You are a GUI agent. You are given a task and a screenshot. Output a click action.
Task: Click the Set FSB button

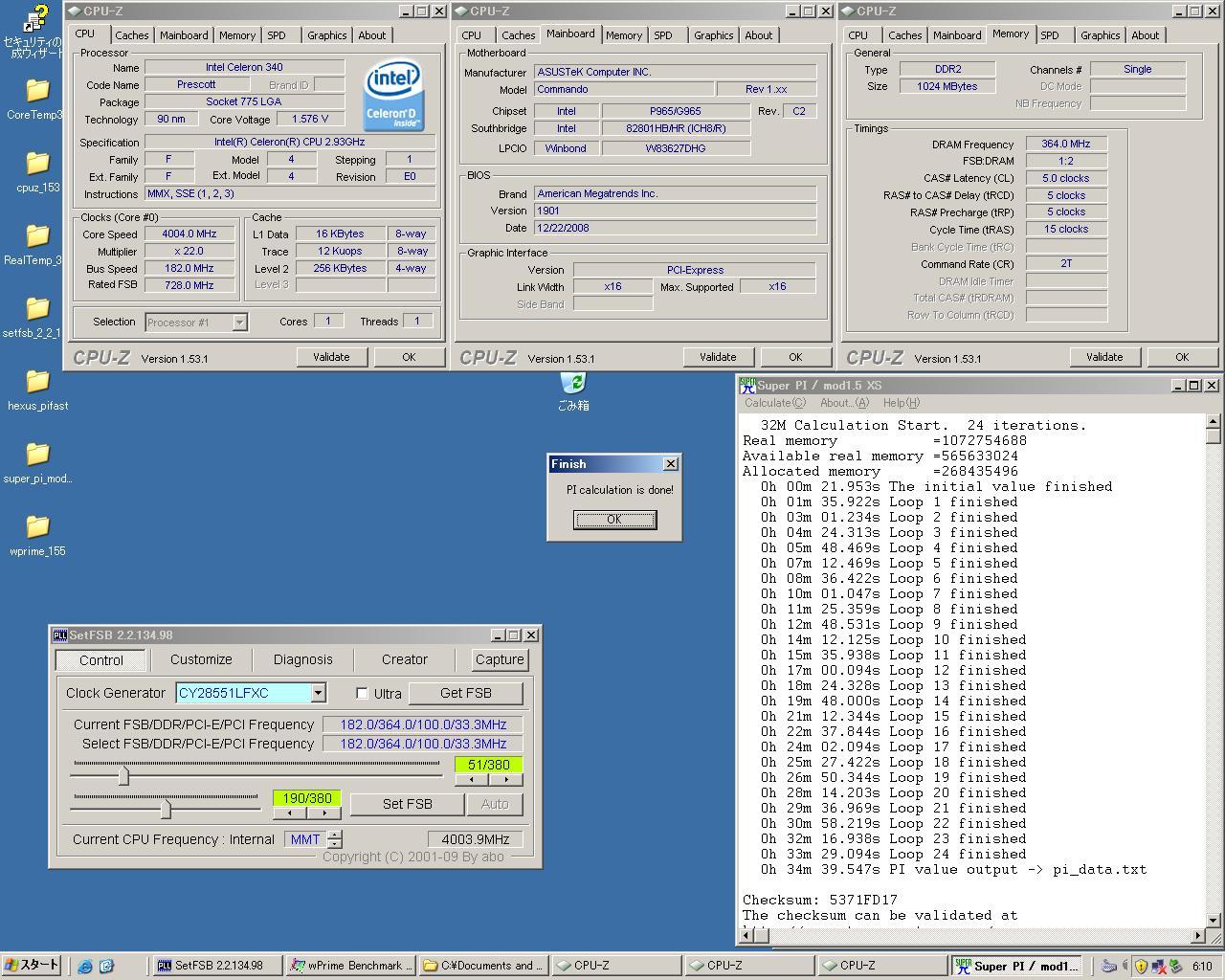(408, 804)
